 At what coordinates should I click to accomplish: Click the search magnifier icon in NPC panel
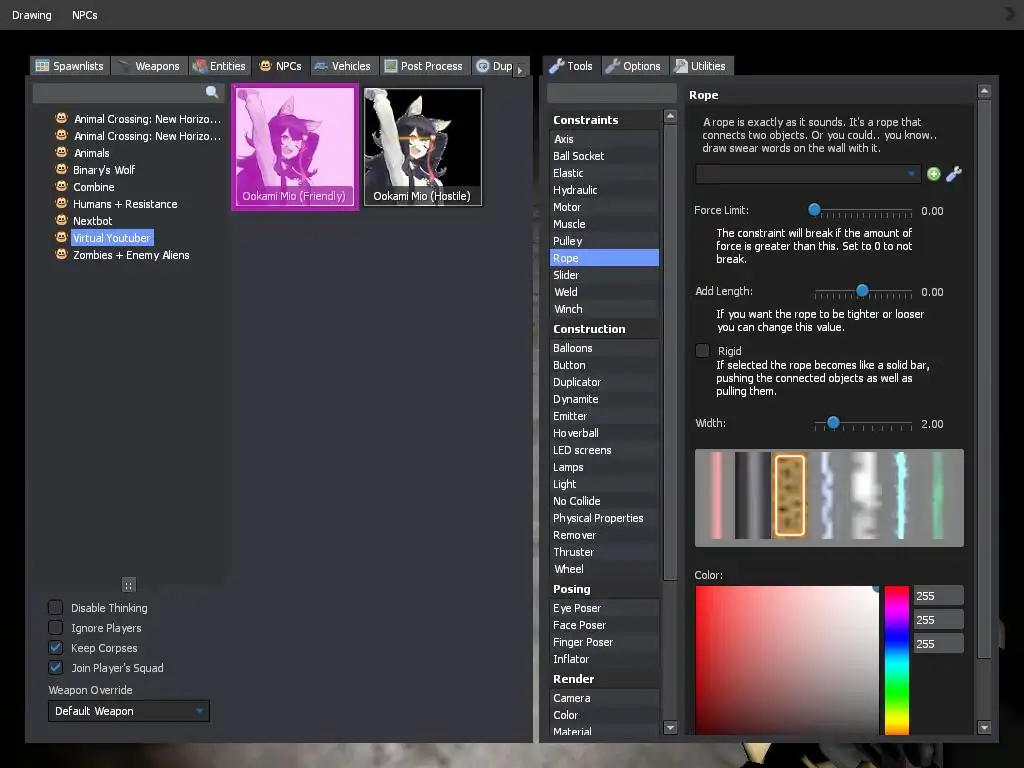click(x=212, y=92)
